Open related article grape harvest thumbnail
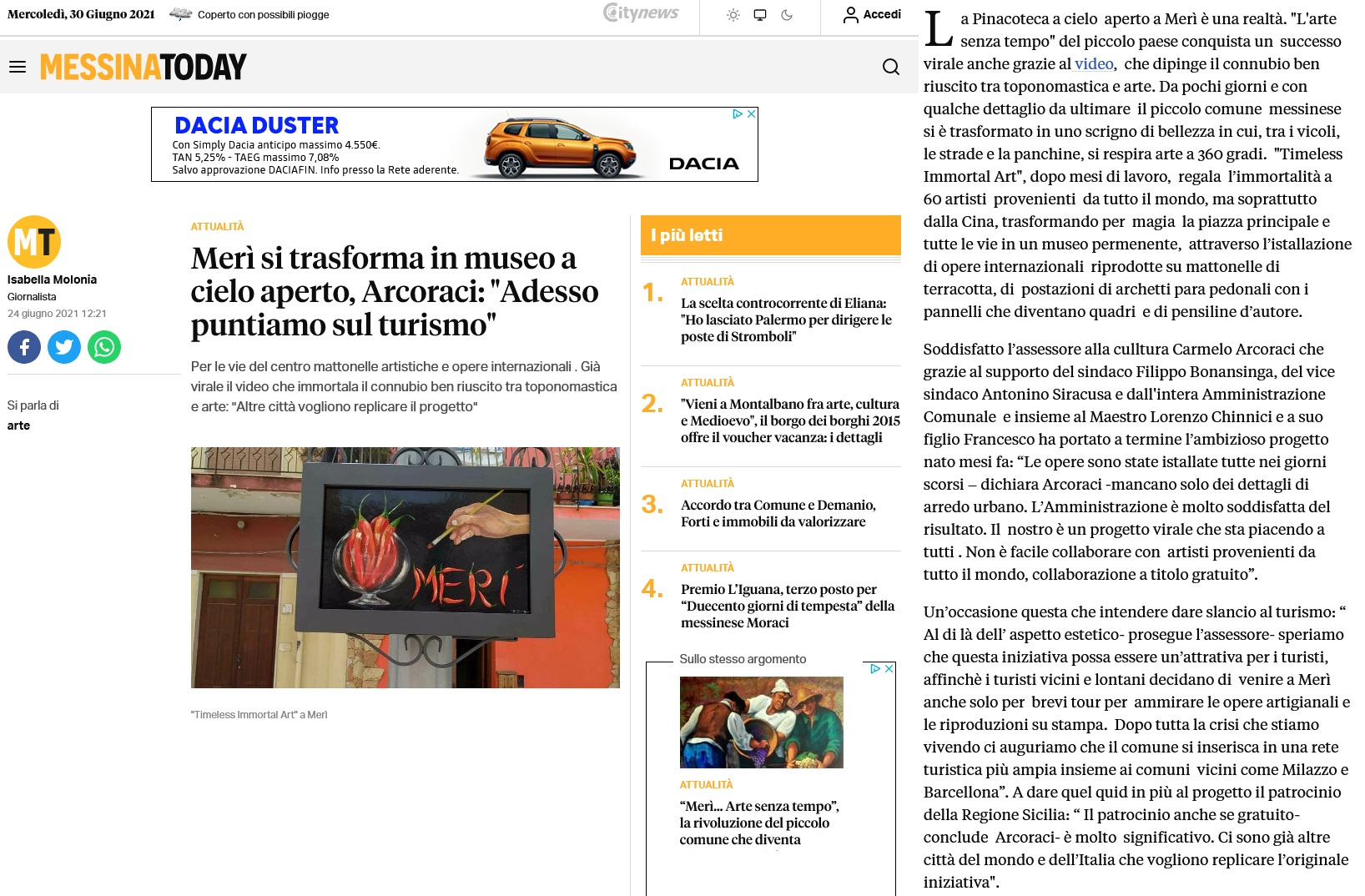1365x896 pixels. click(761, 722)
